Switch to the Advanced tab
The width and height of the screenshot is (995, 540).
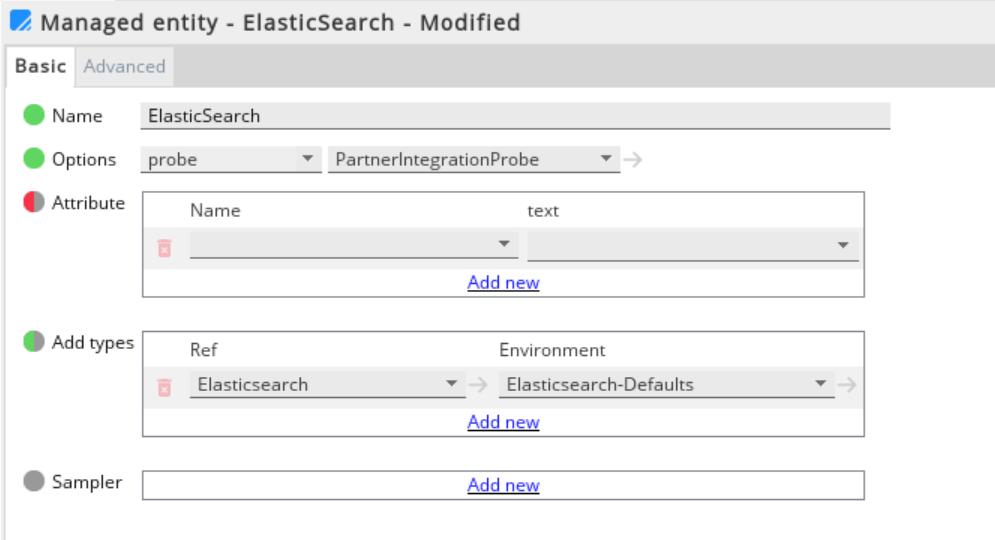(124, 66)
